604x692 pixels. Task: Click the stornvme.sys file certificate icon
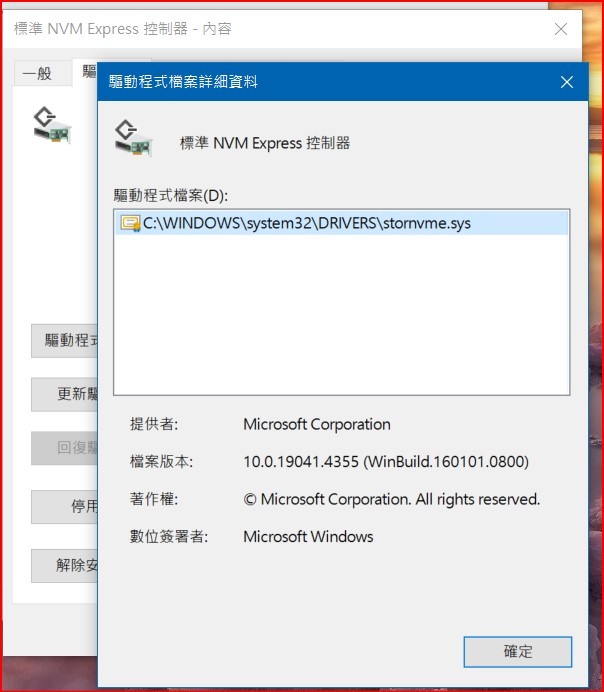point(130,223)
